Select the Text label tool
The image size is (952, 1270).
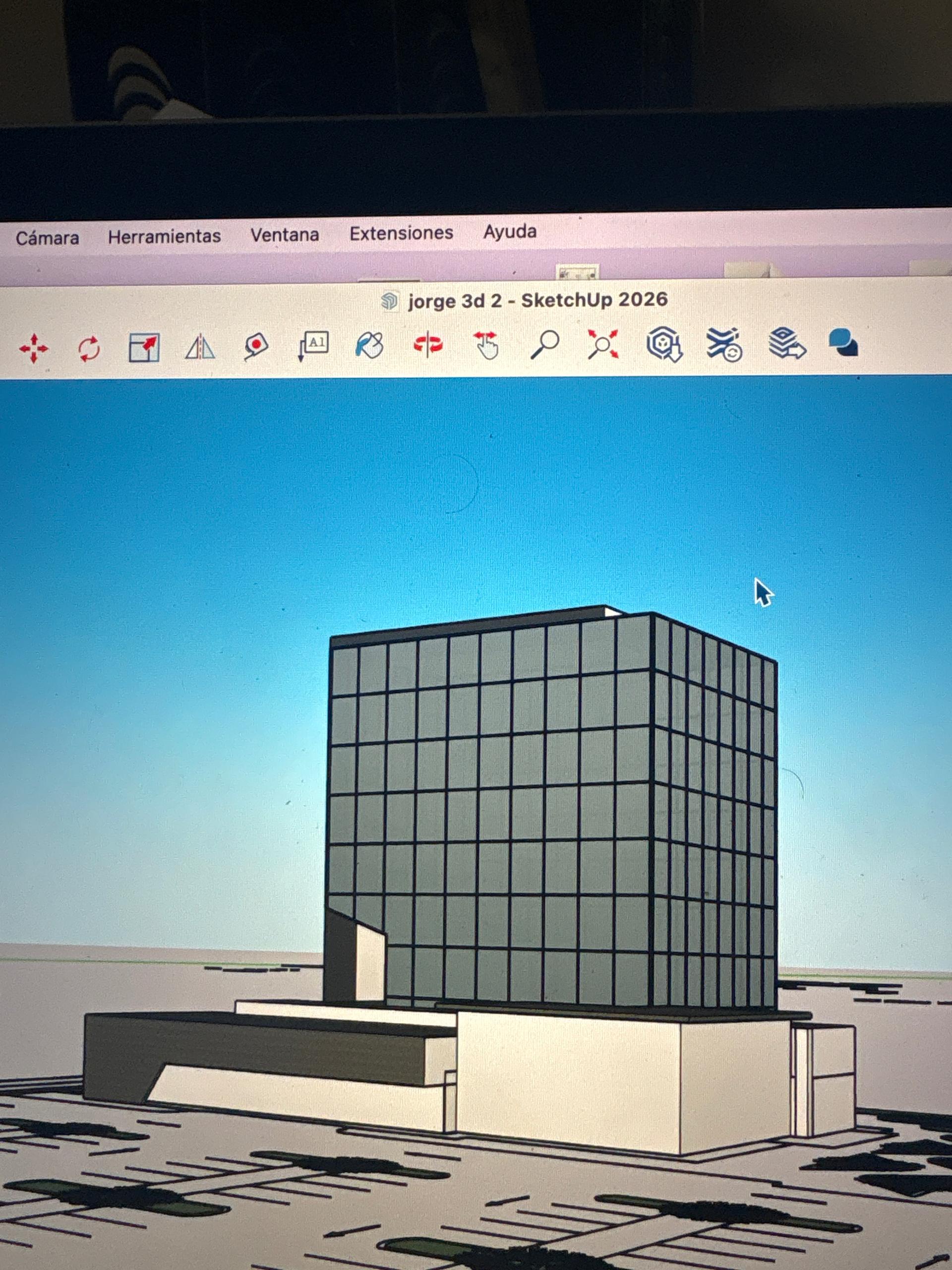coord(313,346)
